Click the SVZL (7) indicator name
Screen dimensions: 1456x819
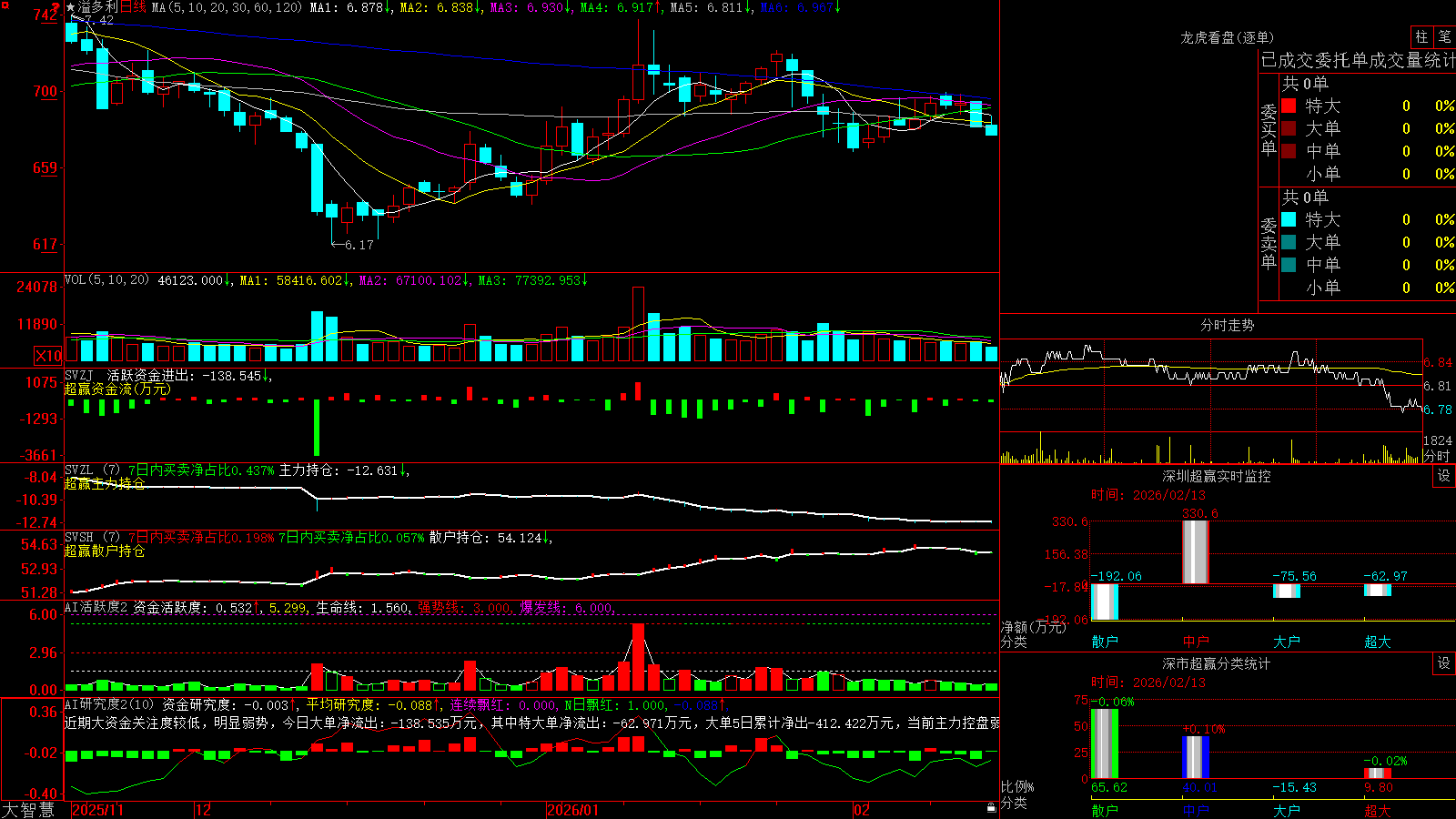click(x=93, y=470)
